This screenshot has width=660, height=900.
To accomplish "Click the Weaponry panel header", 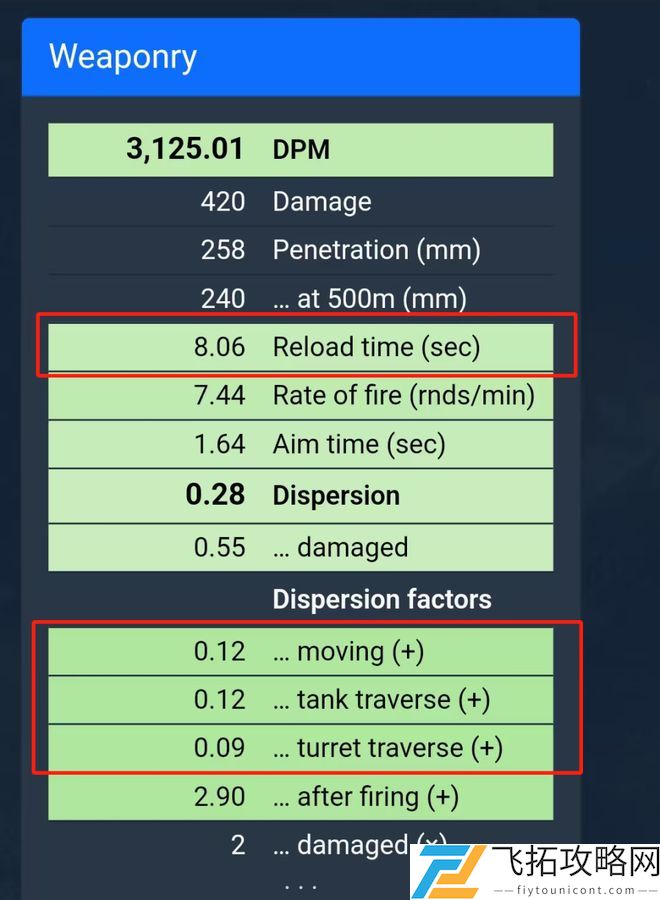I will click(301, 57).
